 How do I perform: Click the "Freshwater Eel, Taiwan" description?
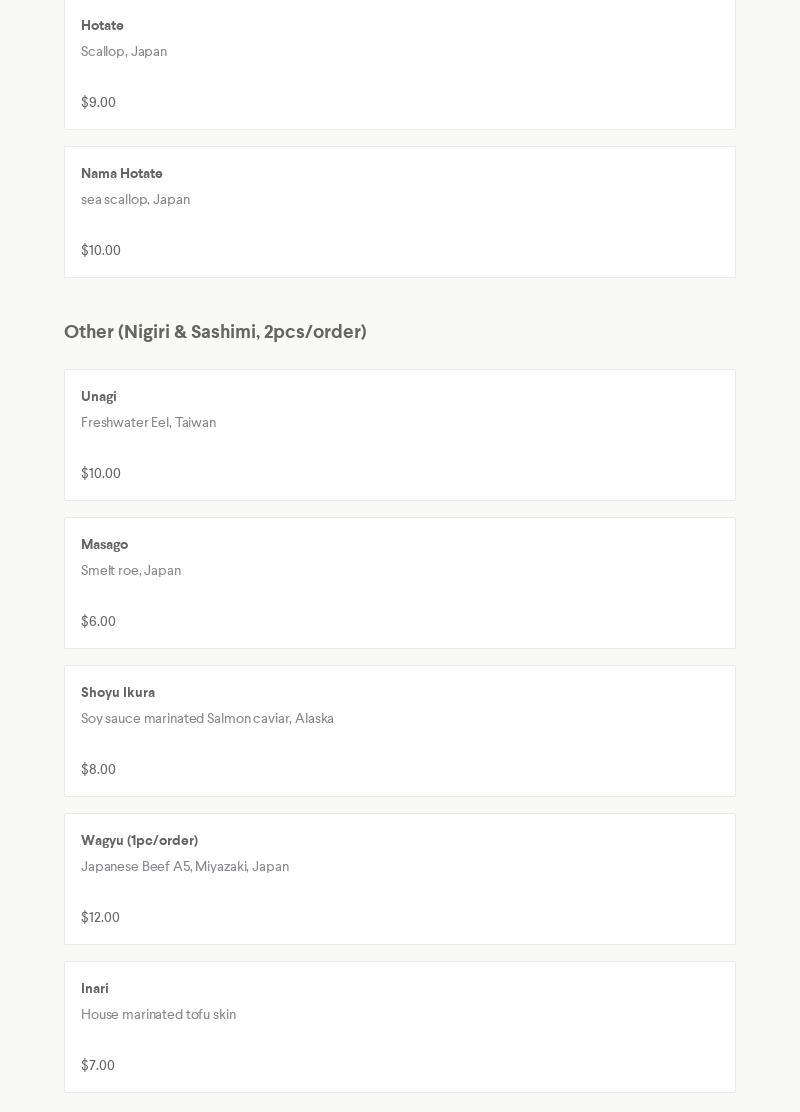(x=148, y=423)
